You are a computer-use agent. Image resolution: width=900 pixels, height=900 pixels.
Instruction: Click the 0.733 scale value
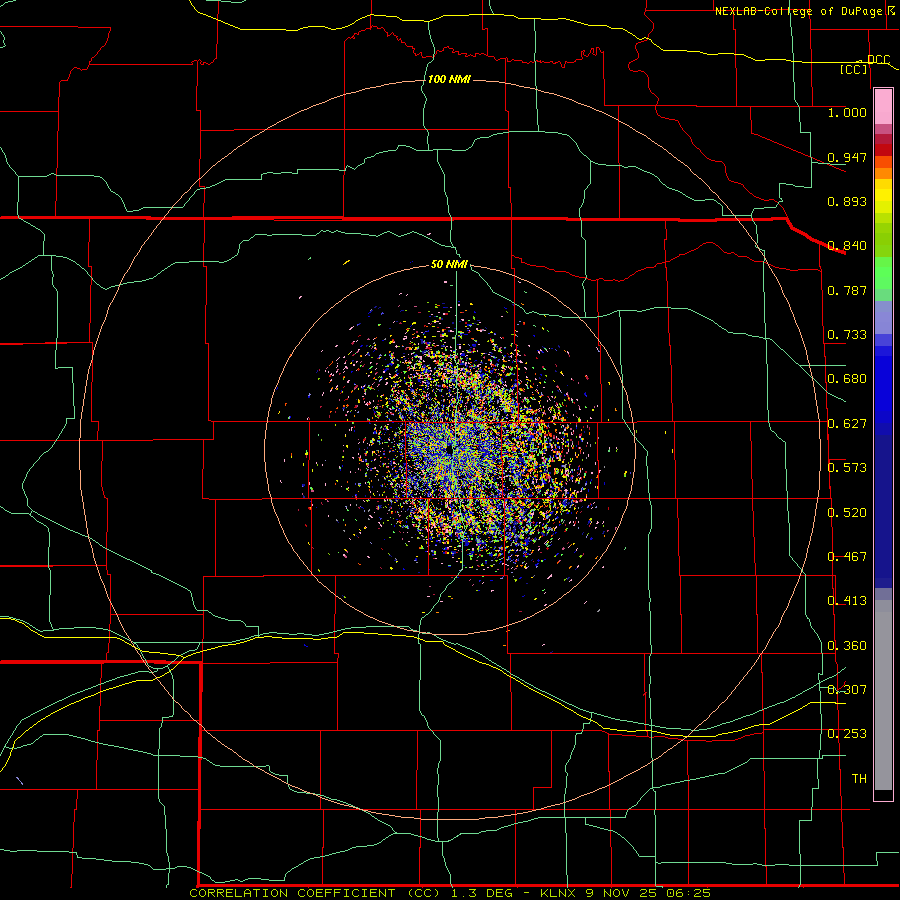[x=847, y=335]
